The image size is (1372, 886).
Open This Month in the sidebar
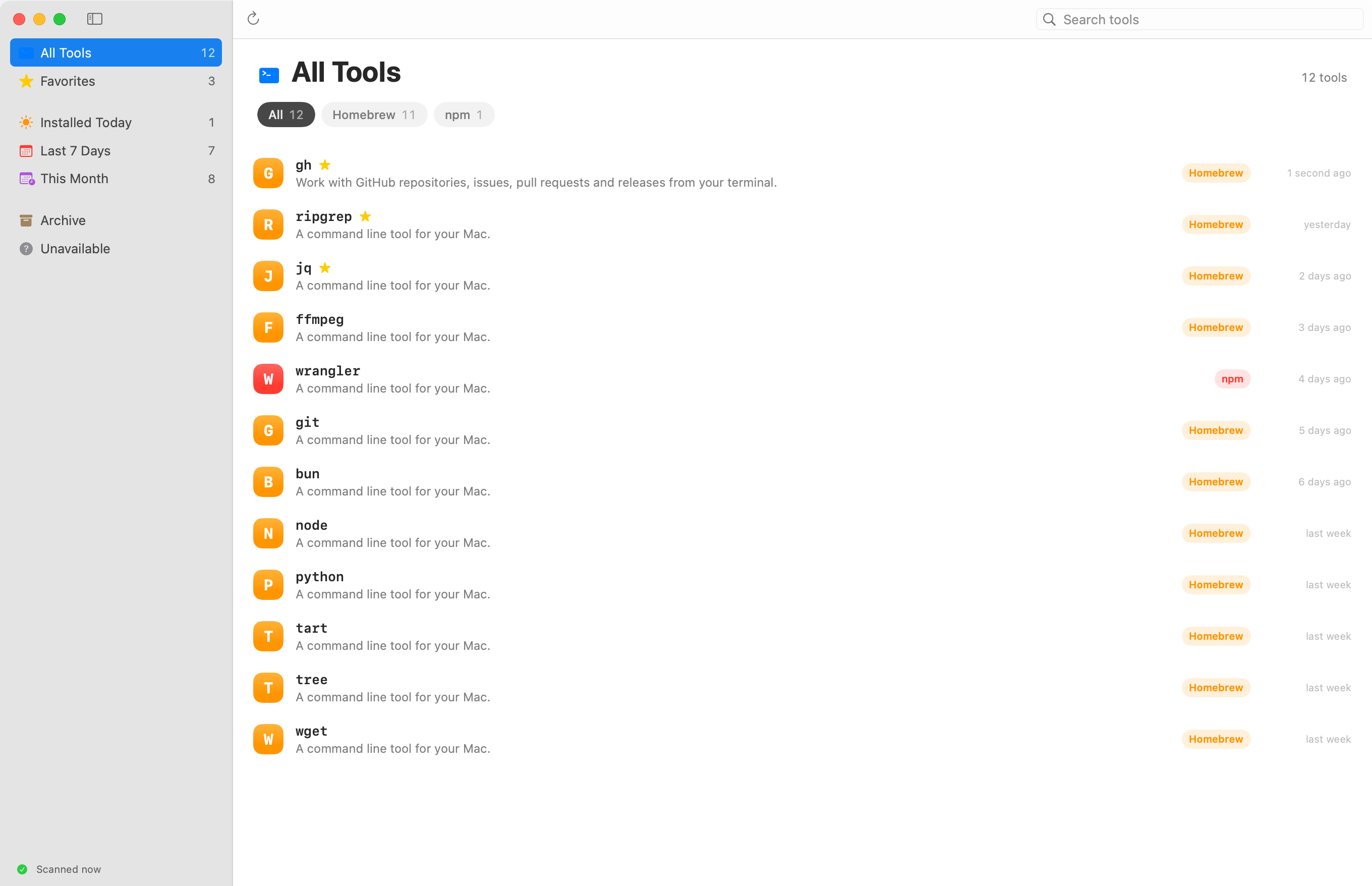(x=116, y=179)
